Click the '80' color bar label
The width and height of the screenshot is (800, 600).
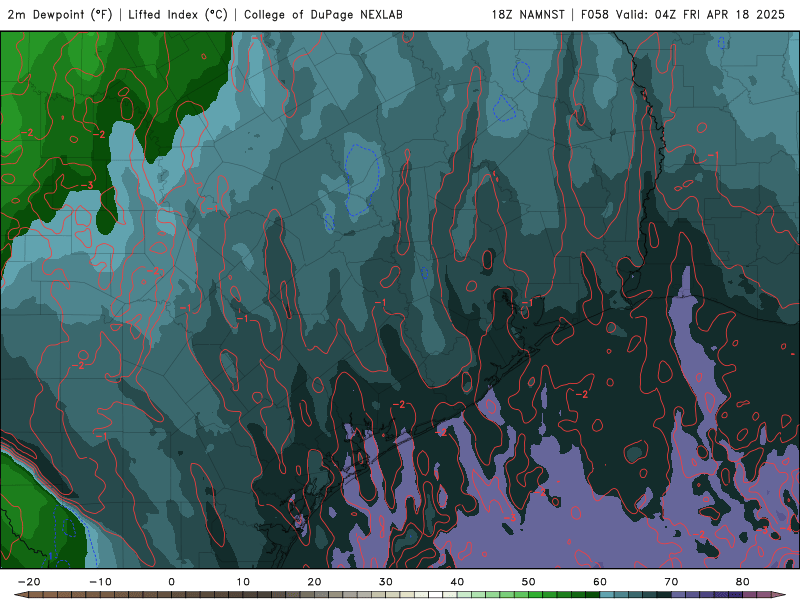point(743,582)
